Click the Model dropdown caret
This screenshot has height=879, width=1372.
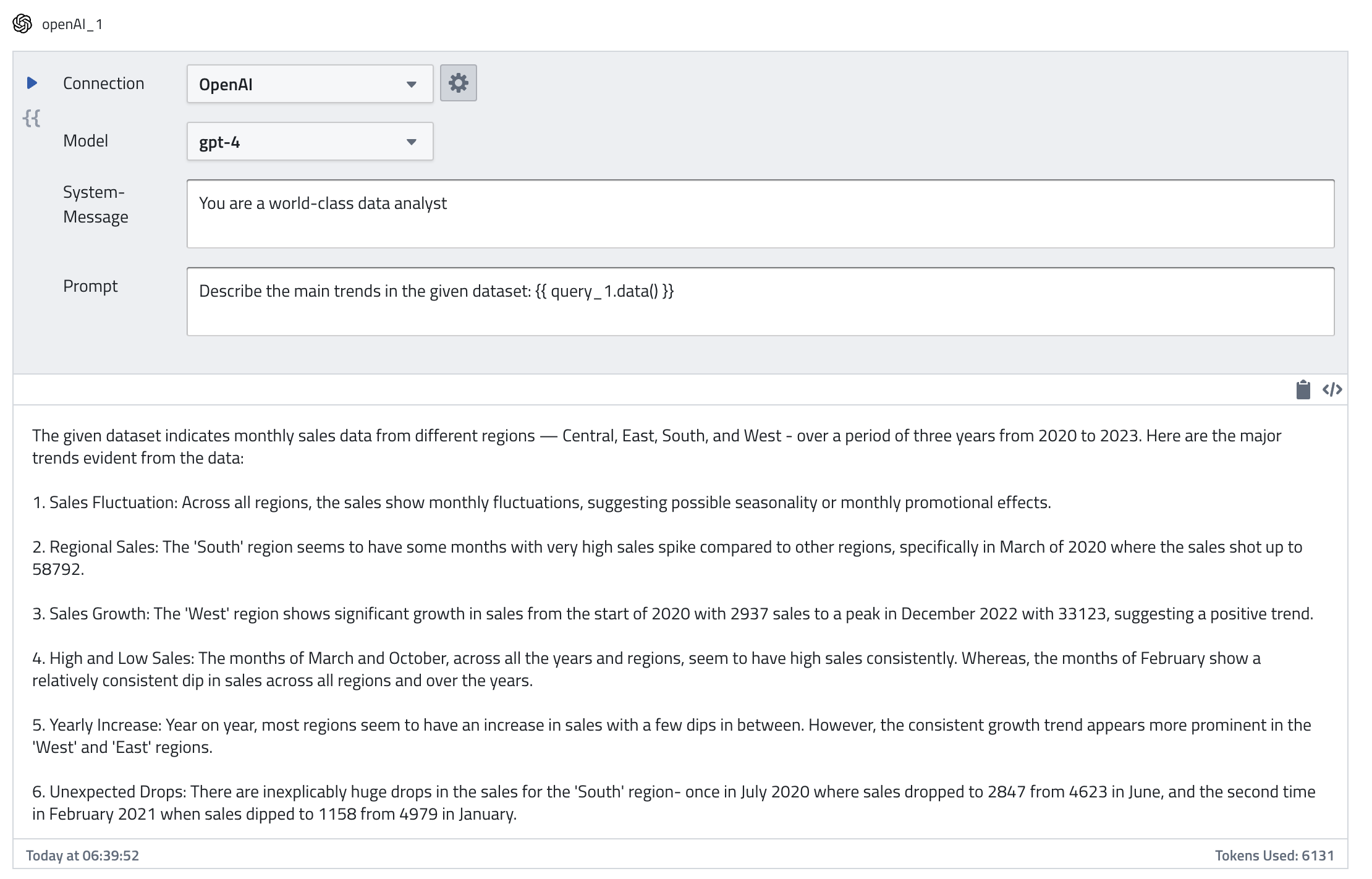click(x=412, y=142)
